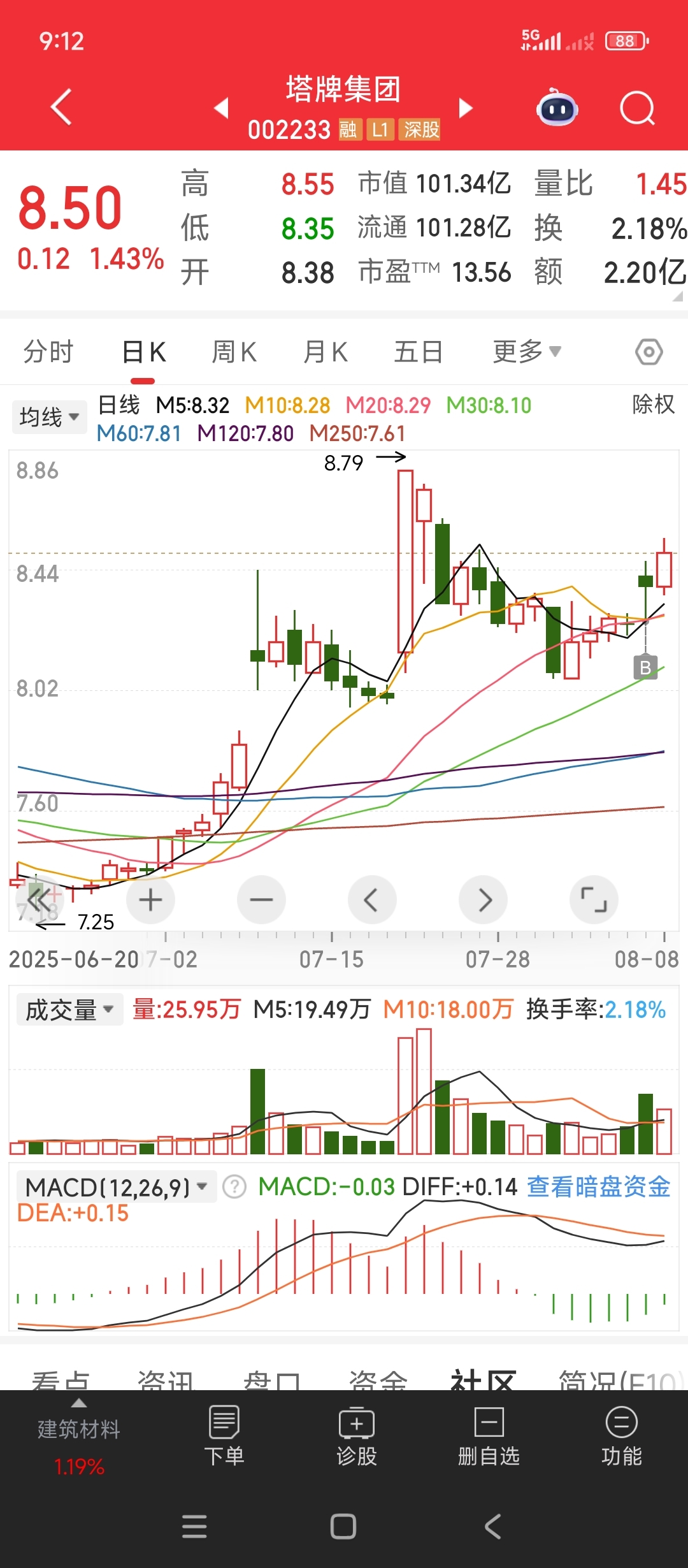This screenshot has height=1568, width=688.
Task: Tap sector change 1.19% in bottom bar
Action: (79, 1467)
